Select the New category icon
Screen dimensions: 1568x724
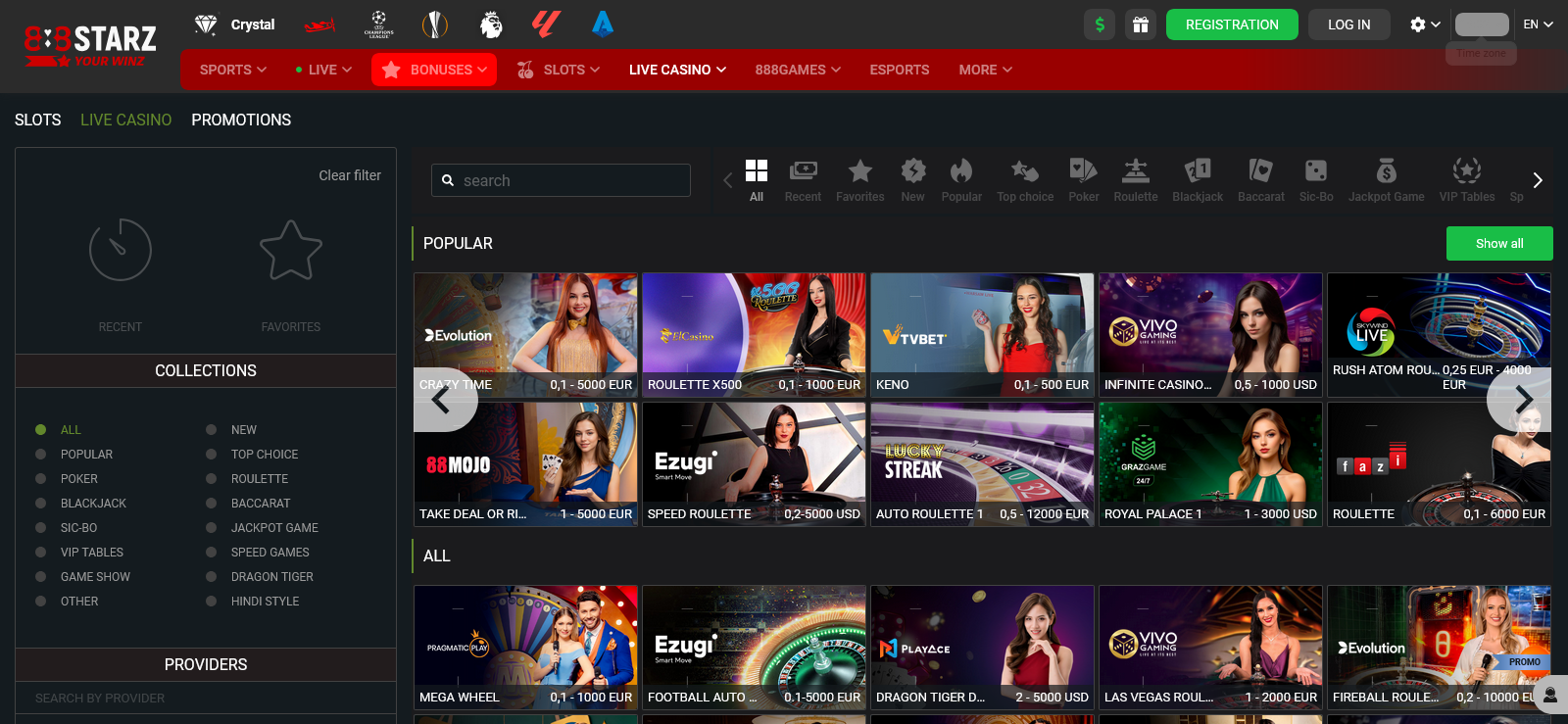(912, 181)
